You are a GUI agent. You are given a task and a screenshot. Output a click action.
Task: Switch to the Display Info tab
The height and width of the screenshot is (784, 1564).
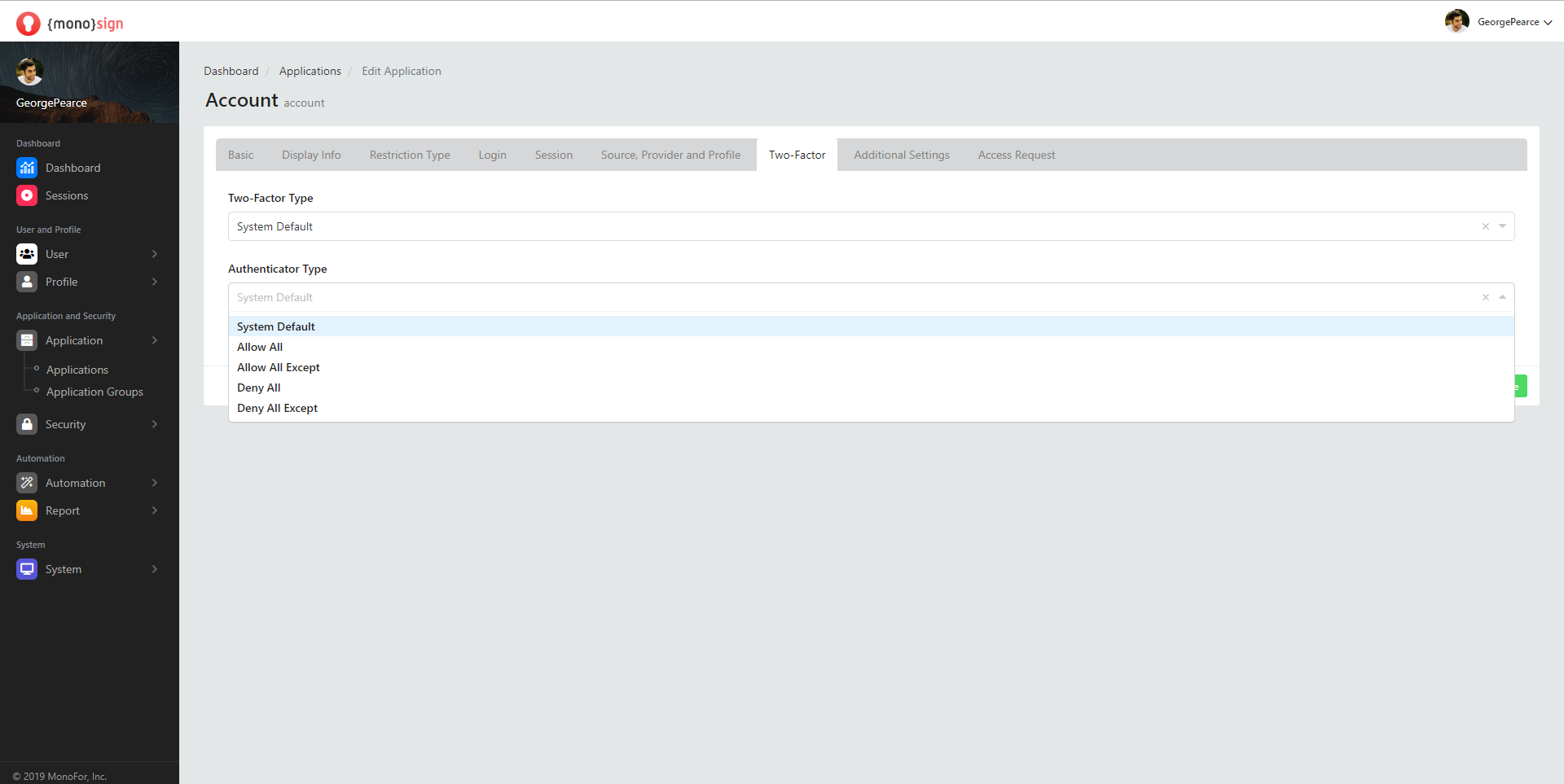(x=311, y=155)
